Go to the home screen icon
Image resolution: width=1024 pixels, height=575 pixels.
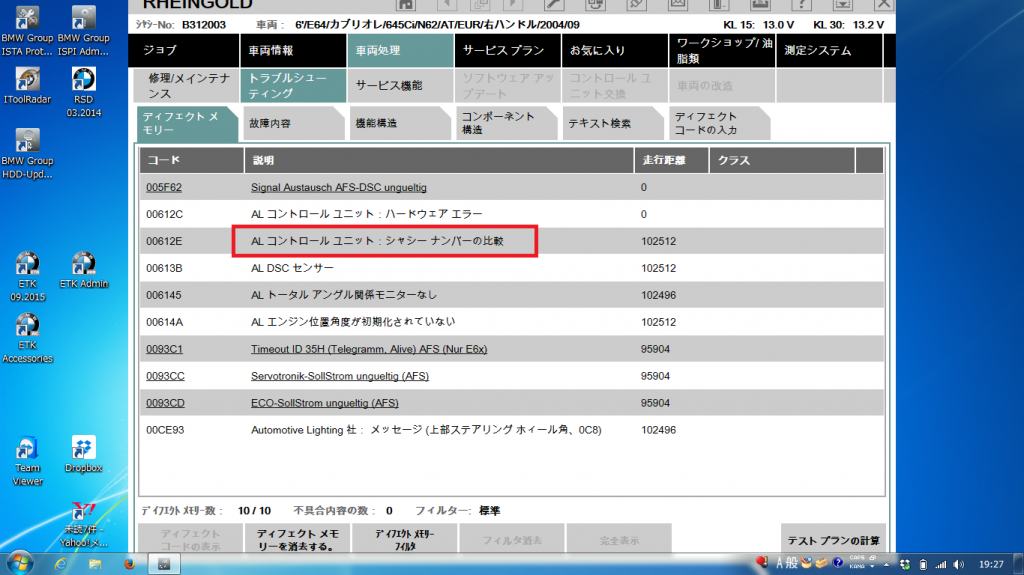[x=406, y=5]
